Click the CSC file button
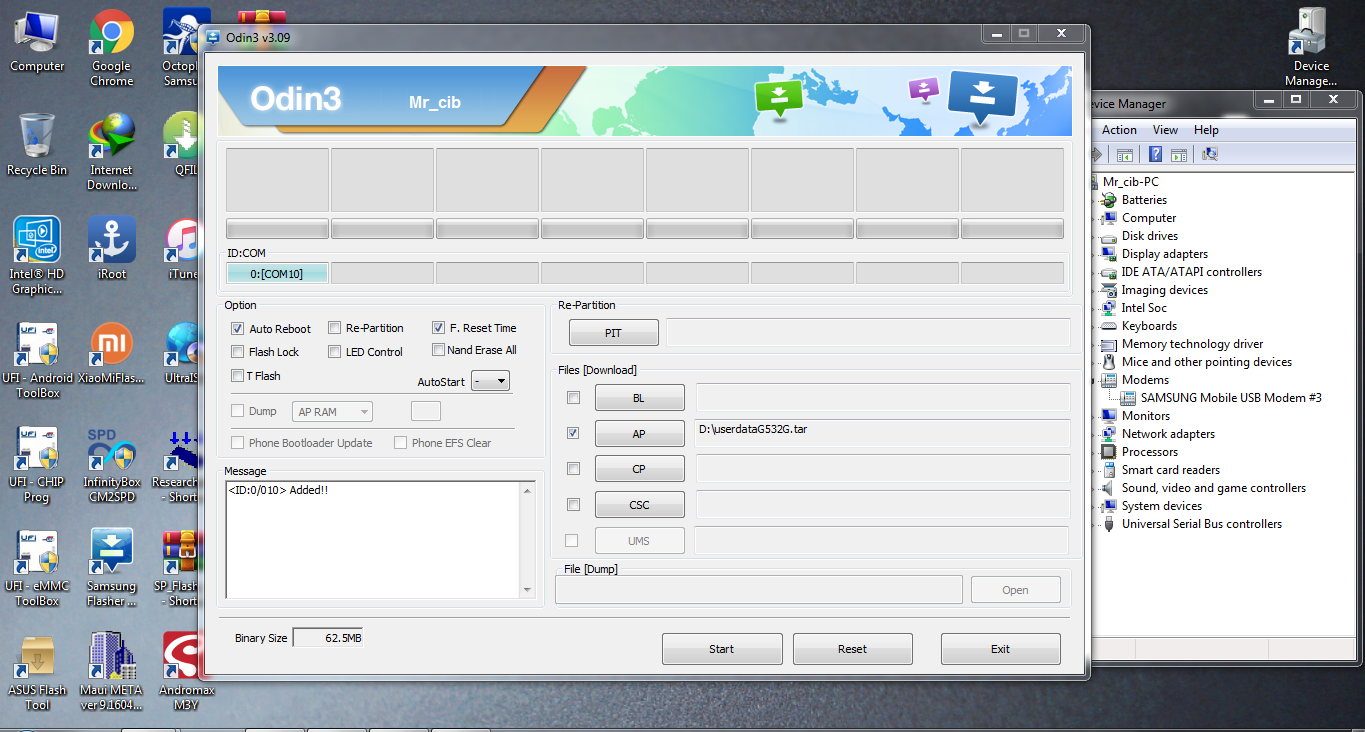 (x=639, y=505)
